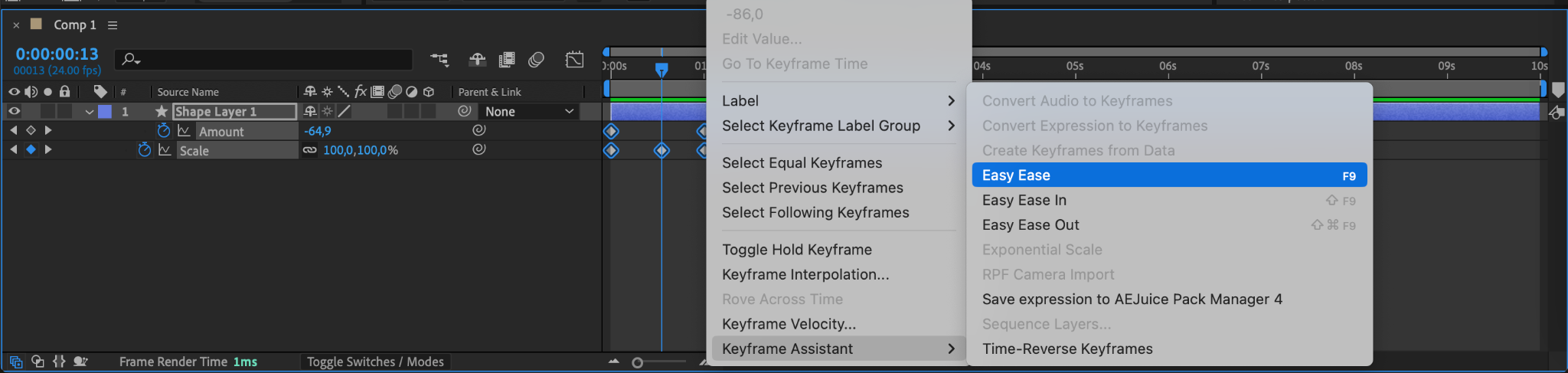The image size is (1568, 373).
Task: Click the Scale stopwatch icon
Action: tap(145, 150)
